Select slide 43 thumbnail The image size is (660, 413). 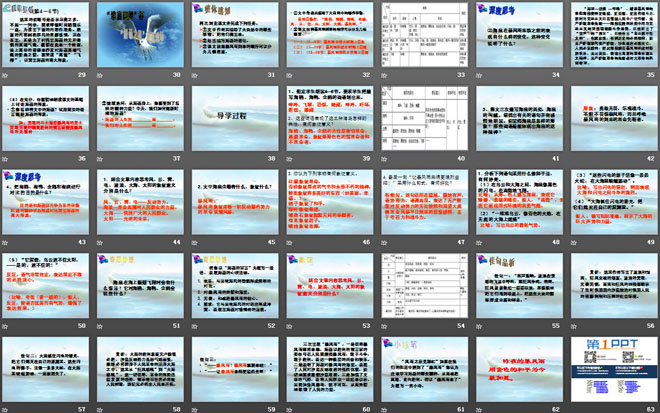(45, 202)
